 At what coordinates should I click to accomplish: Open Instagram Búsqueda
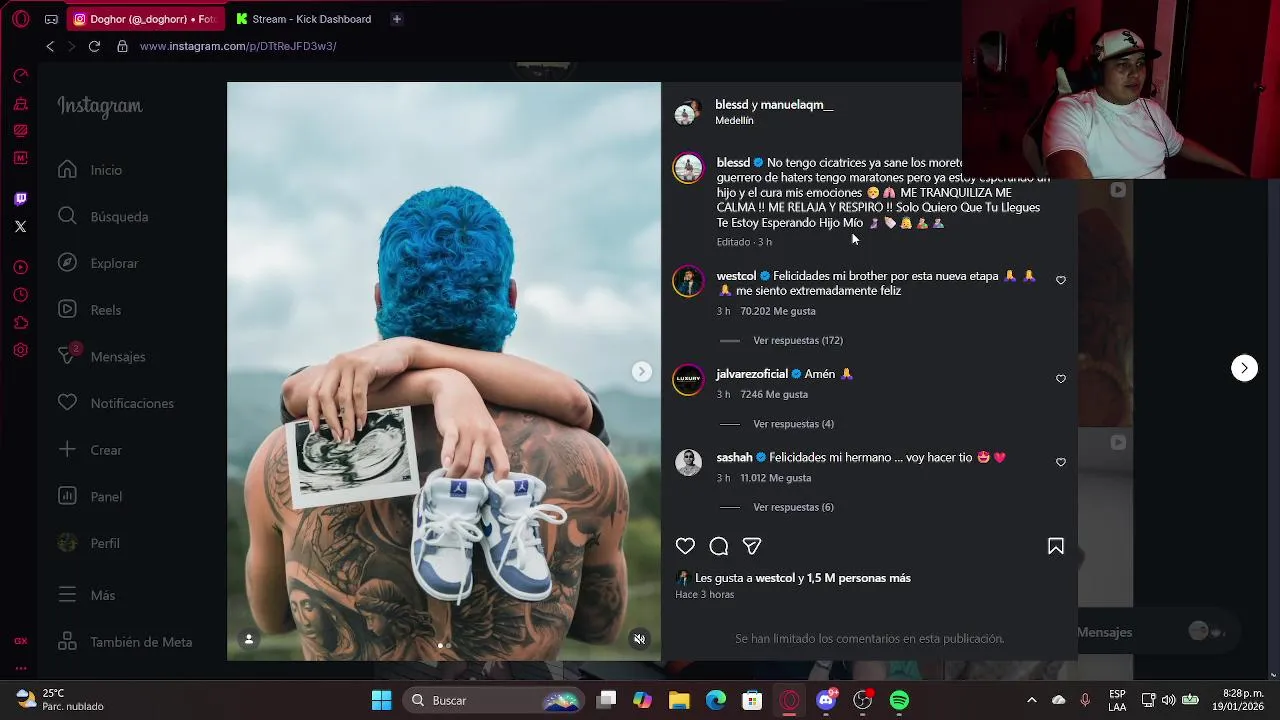103,217
